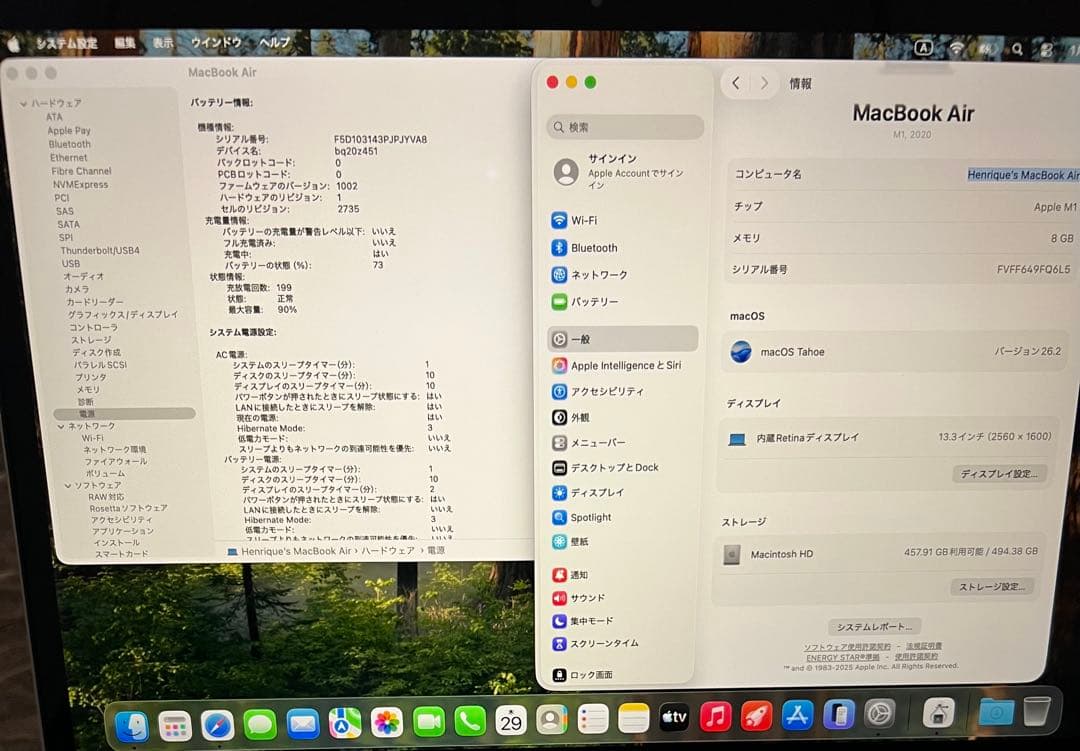Select Bluetooth in the System Settings sidebar
The width and height of the screenshot is (1080, 751).
tap(588, 247)
